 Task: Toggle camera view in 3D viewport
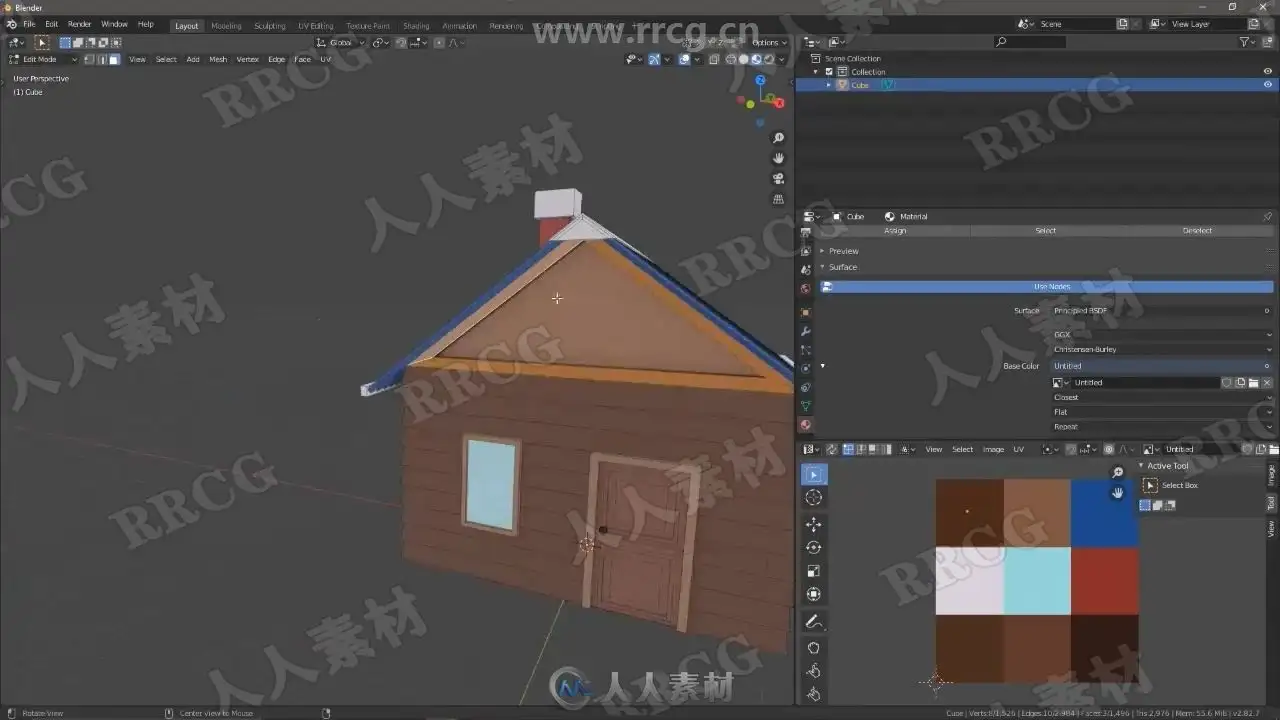(x=778, y=179)
